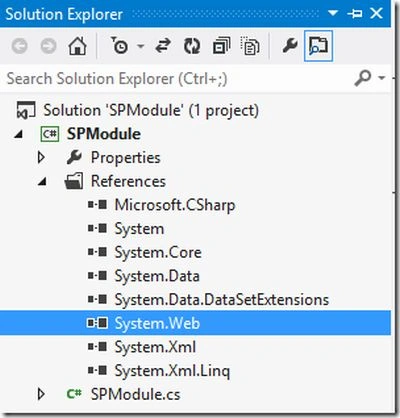400x418 pixels.
Task: Click the wrench icon beside Properties
Action: (74, 157)
